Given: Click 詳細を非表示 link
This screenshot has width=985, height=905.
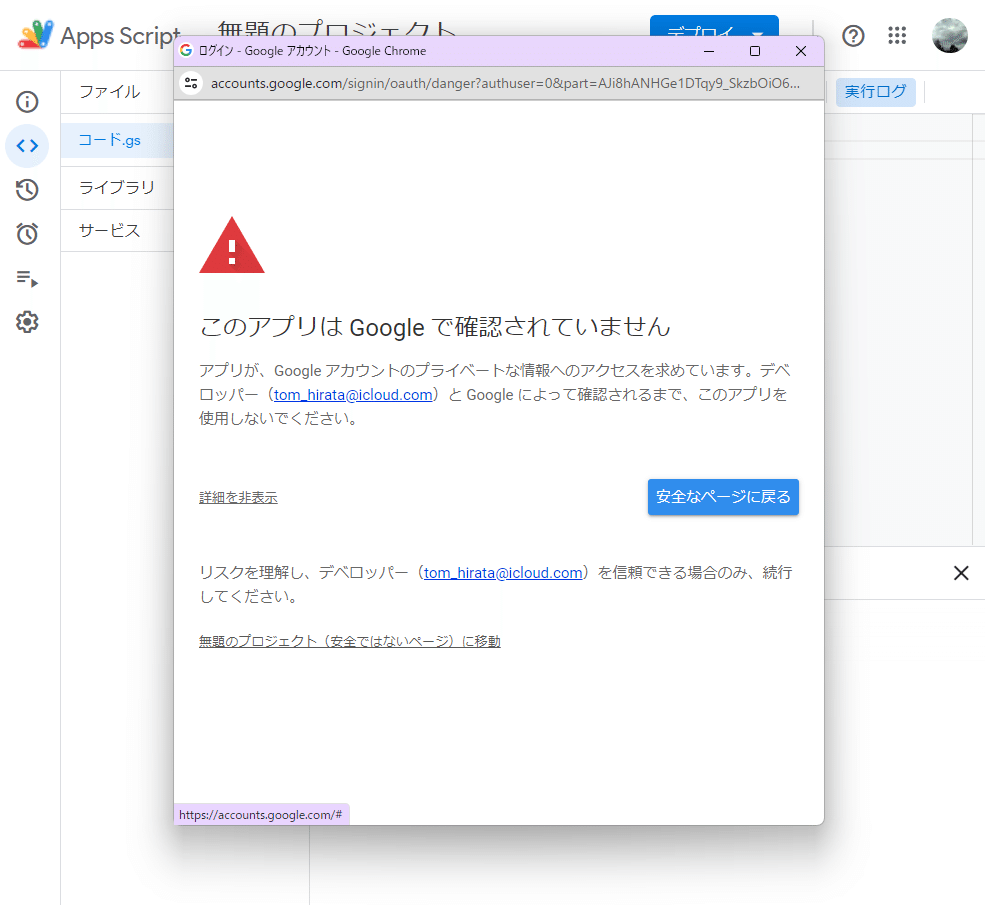Looking at the screenshot, I should [238, 497].
